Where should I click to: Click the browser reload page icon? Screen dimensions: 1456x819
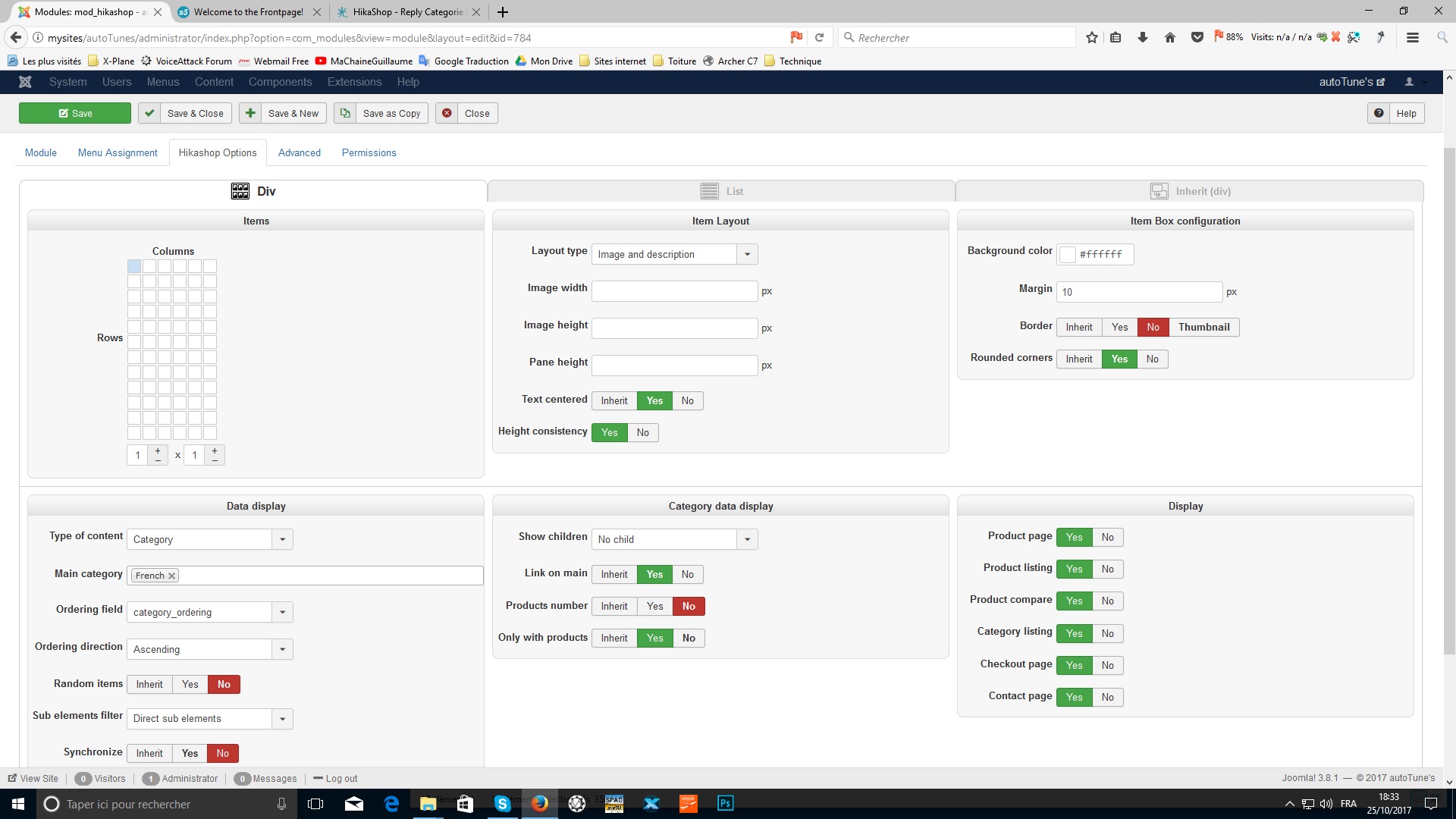(819, 37)
